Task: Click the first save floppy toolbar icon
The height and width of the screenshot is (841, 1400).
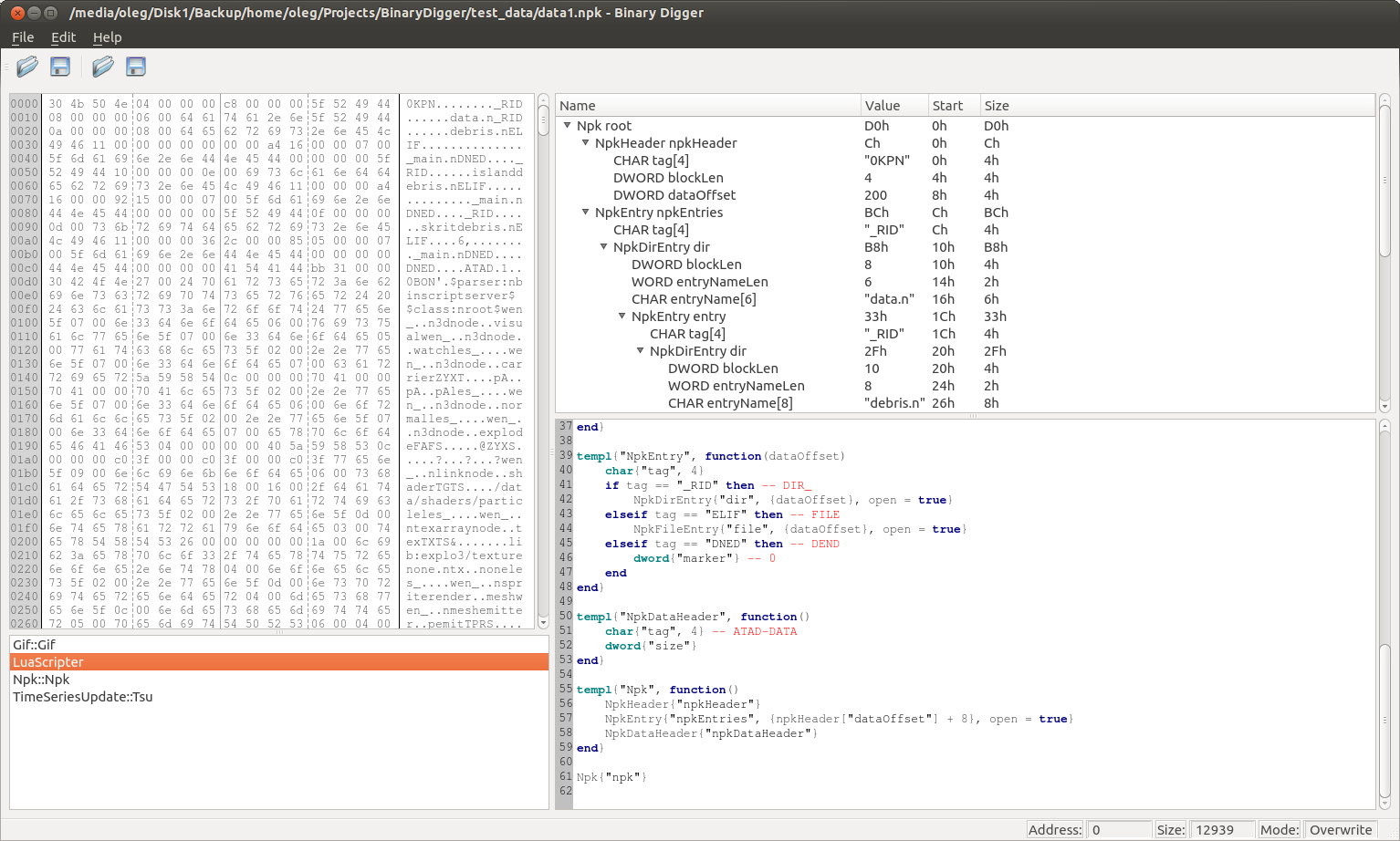Action: (60, 67)
